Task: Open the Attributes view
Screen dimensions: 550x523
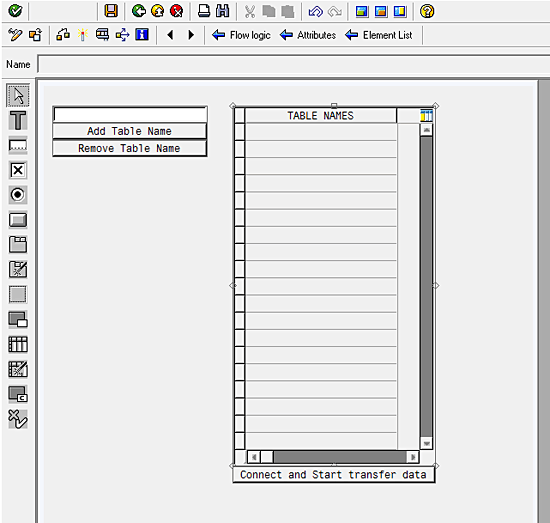Action: click(x=308, y=35)
